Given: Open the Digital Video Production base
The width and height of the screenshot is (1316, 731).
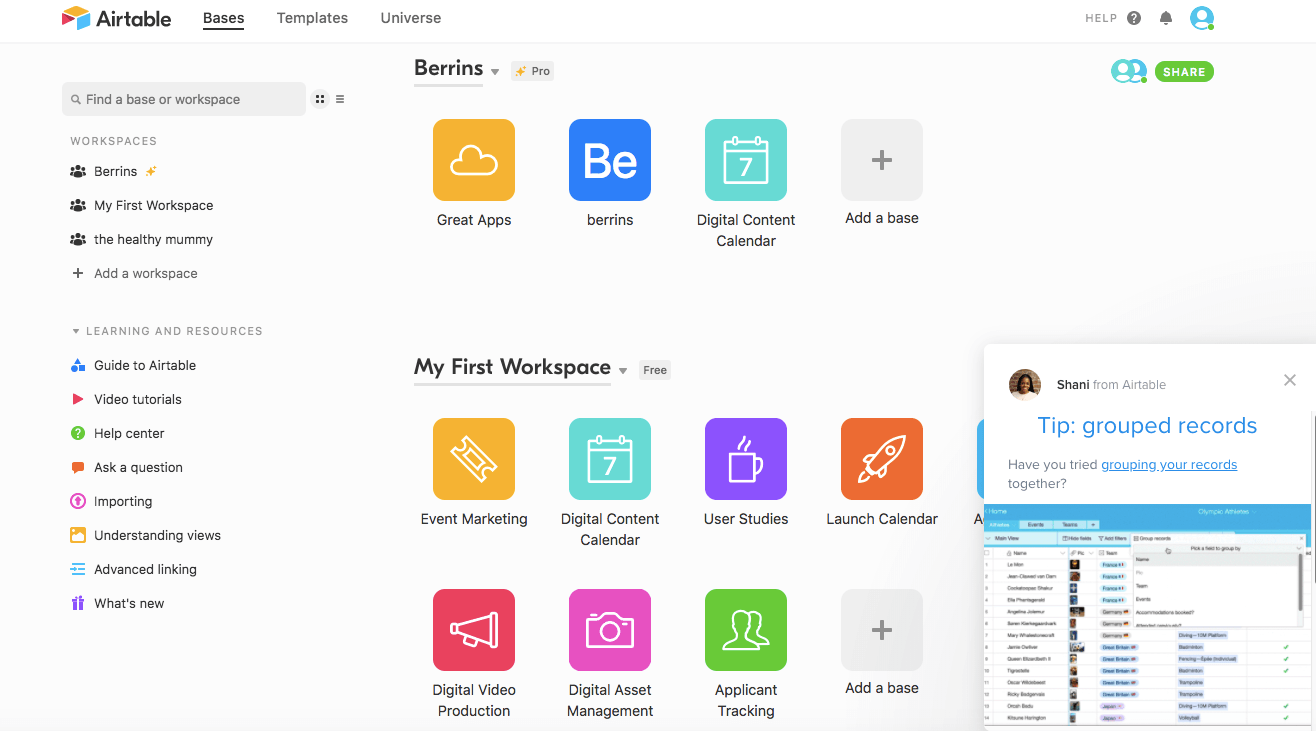Looking at the screenshot, I should coord(474,630).
